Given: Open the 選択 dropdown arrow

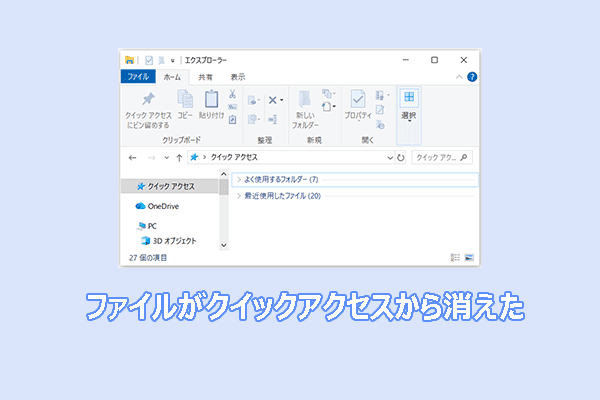Looking at the screenshot, I should (409, 121).
